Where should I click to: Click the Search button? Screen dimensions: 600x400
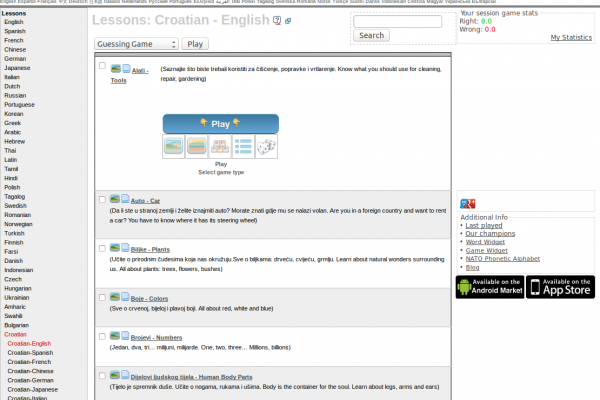coord(372,35)
